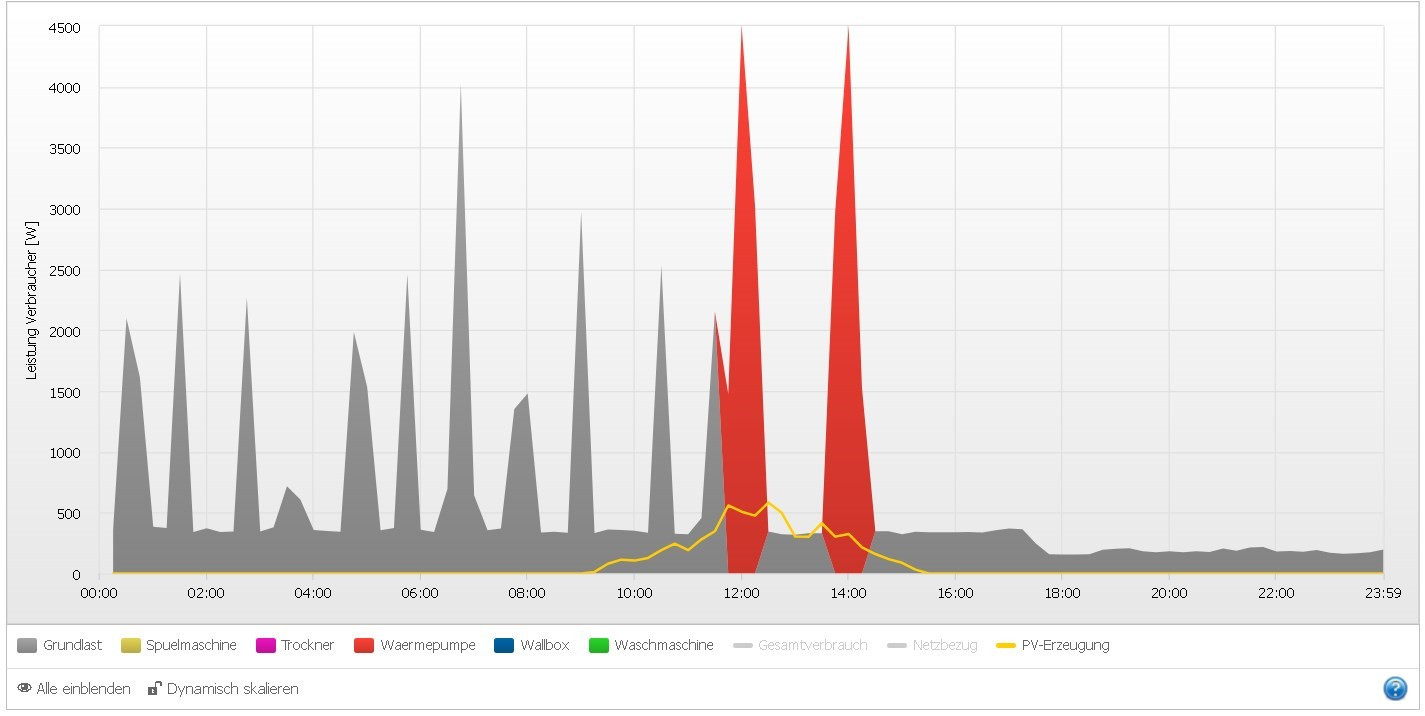The image size is (1425, 716).
Task: Click the 23:59 x-axis time label
Action: pyautogui.click(x=1383, y=593)
